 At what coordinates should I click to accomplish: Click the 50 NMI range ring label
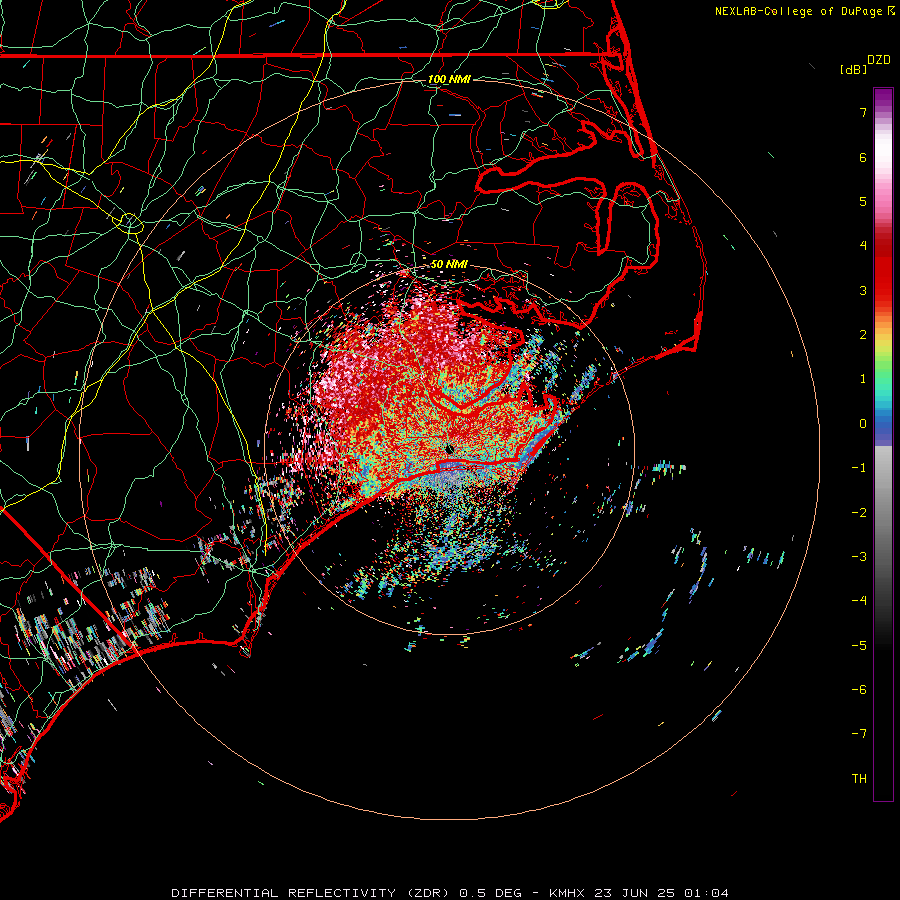[449, 264]
